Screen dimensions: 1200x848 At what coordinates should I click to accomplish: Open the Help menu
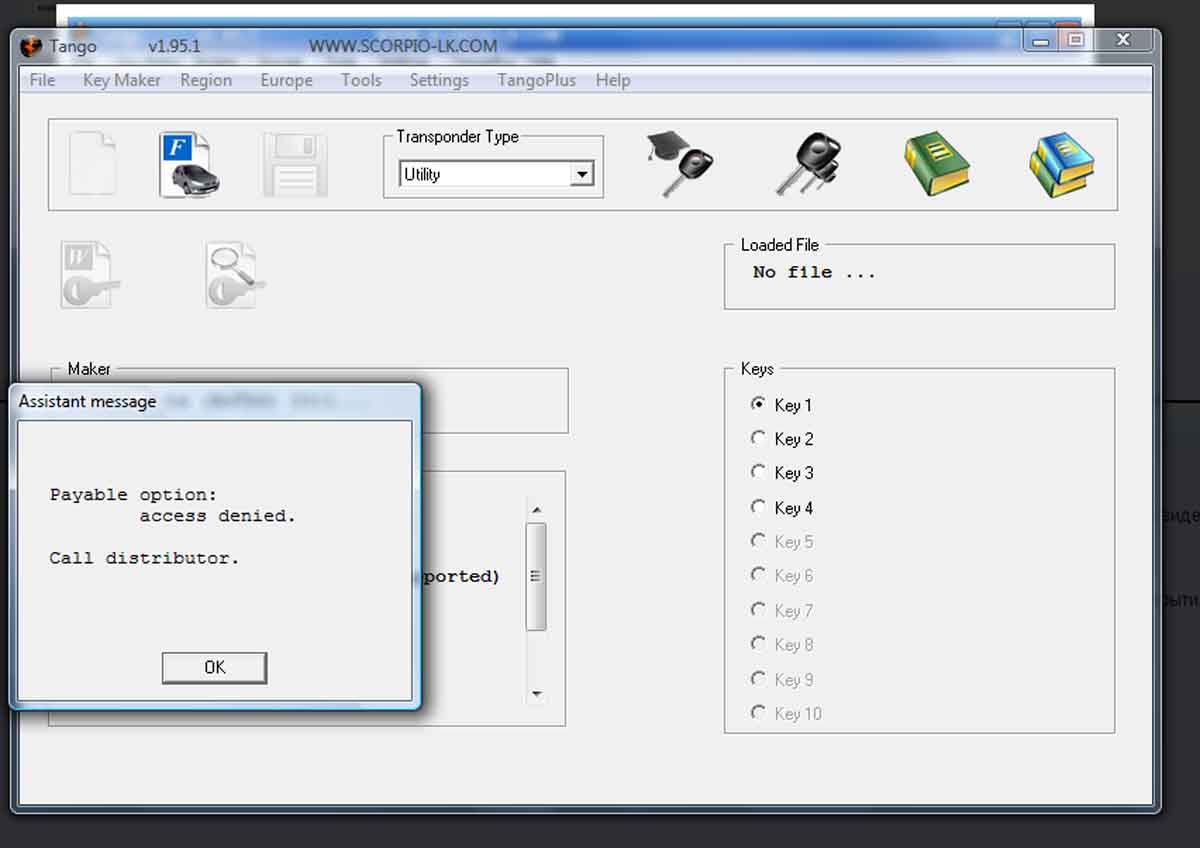pos(613,80)
